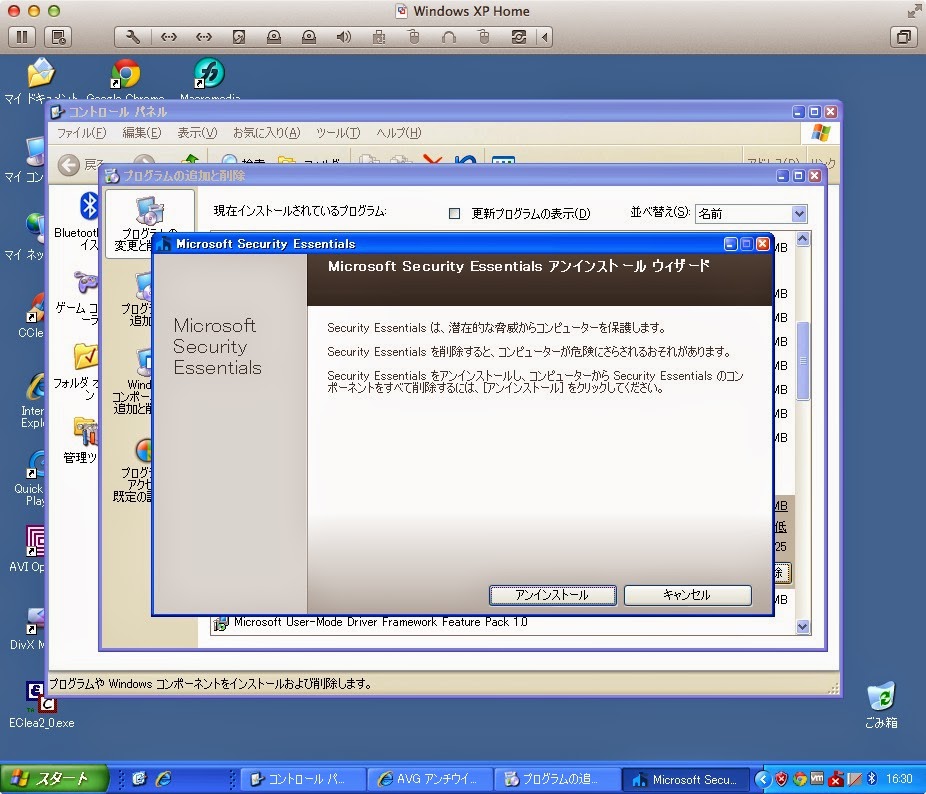The height and width of the screenshot is (794, 926).
Task: Collapse the VM device toolbar arrow
Action: [544, 37]
